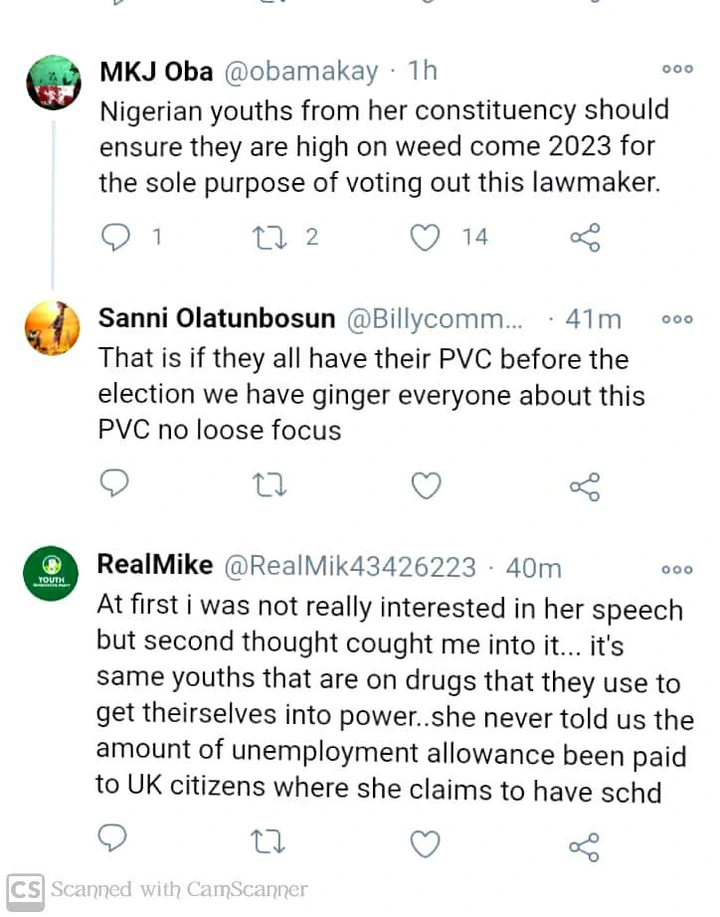
Task: Visit the @obamakay handle link
Action: pyautogui.click(x=301, y=71)
